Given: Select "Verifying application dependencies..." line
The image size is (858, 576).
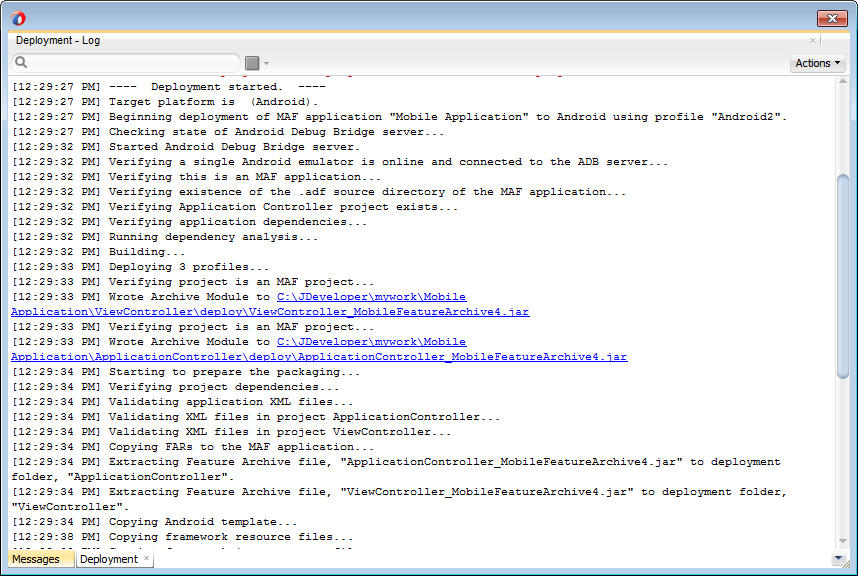Looking at the screenshot, I should pyautogui.click(x=189, y=222).
